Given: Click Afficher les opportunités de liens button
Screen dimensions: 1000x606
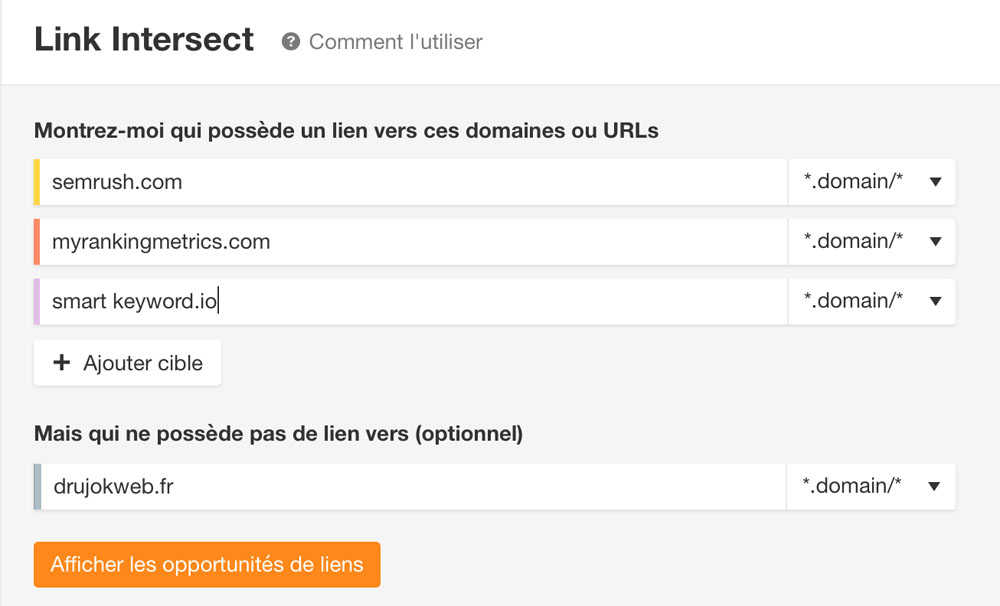Looking at the screenshot, I should [207, 565].
